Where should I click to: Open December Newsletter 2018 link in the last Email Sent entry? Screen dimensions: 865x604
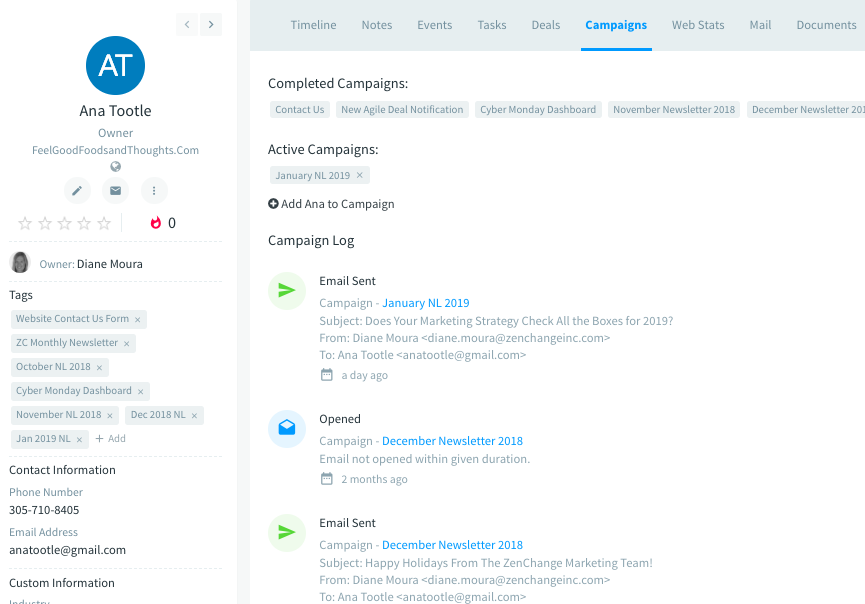coord(452,545)
